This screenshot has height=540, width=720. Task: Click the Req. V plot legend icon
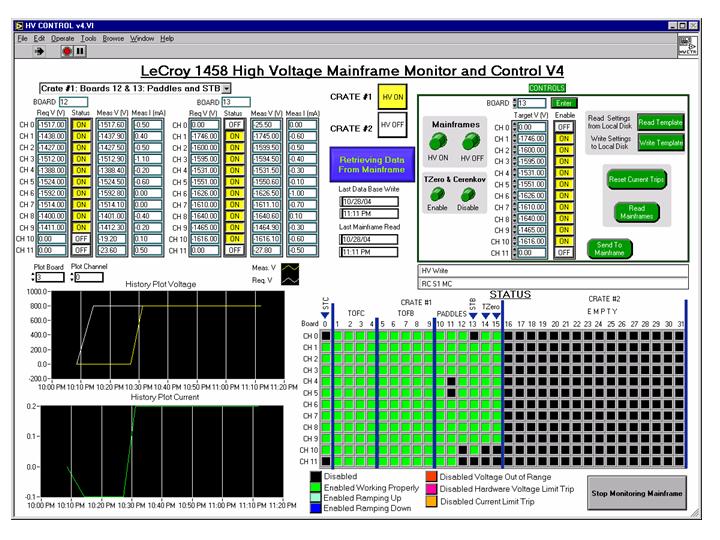290,280
